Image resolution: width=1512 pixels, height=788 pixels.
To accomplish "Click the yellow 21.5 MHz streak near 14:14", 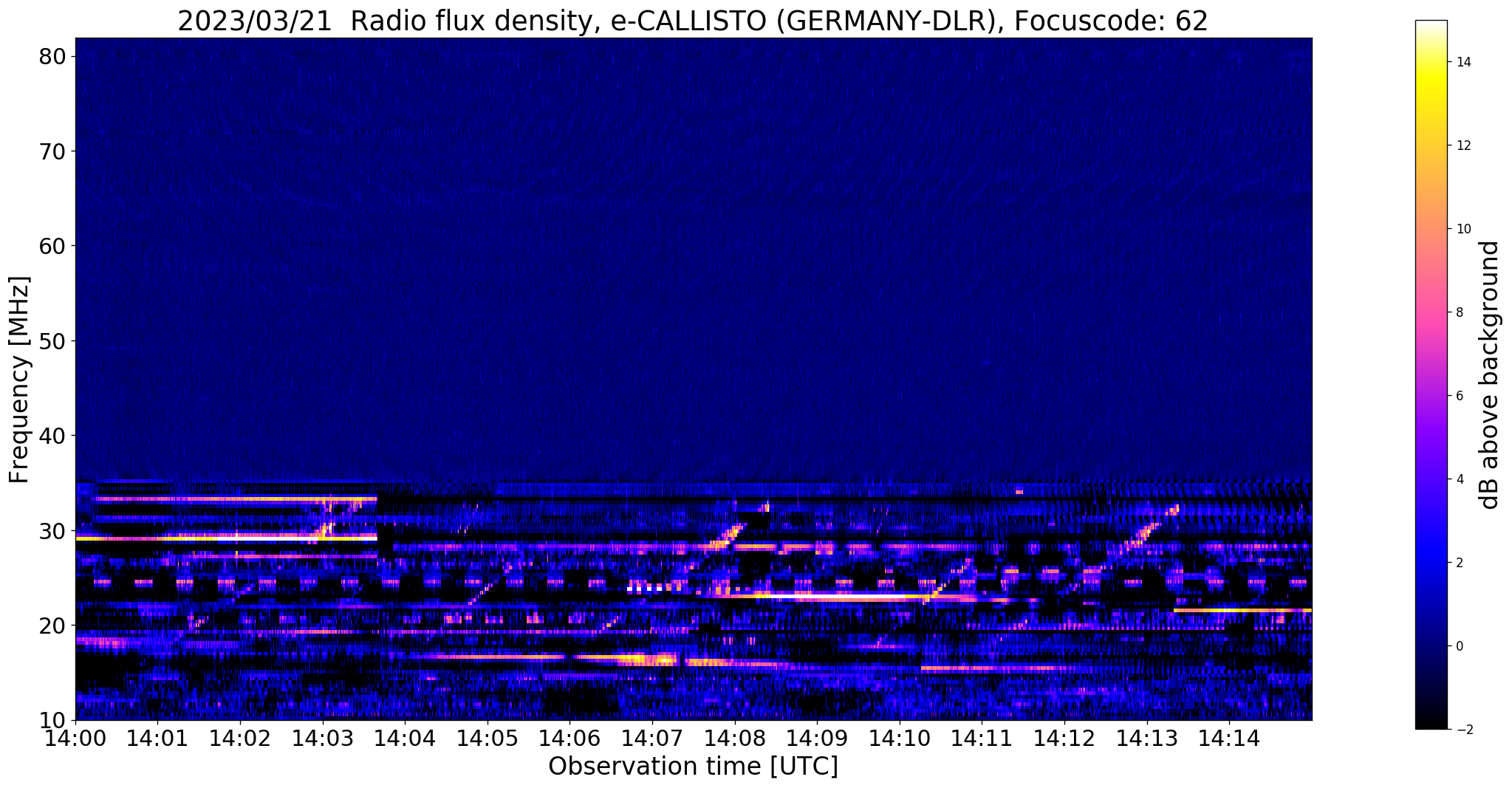I will pyautogui.click(x=1242, y=610).
